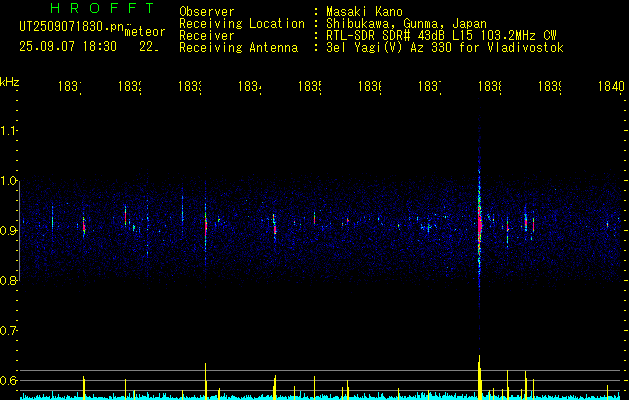Screen dimensions: 629x400
Task: Click the 0.9 frequency axis label
Action: (9, 231)
